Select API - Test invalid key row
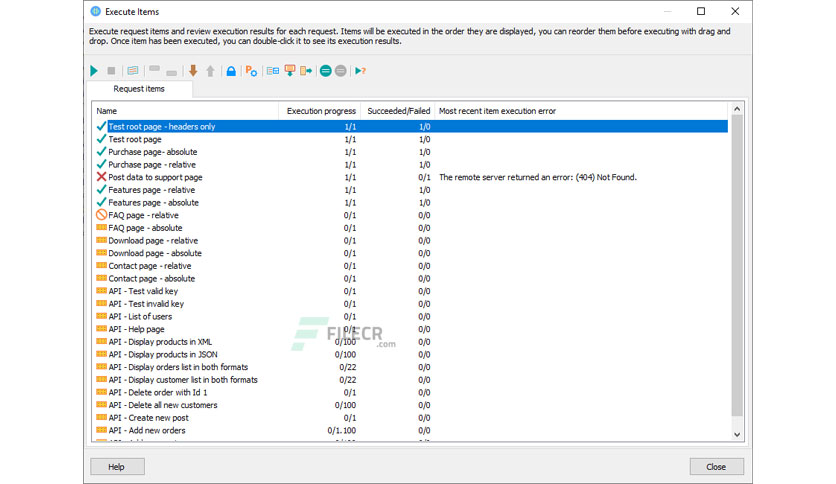The image size is (836, 484). click(x=411, y=304)
